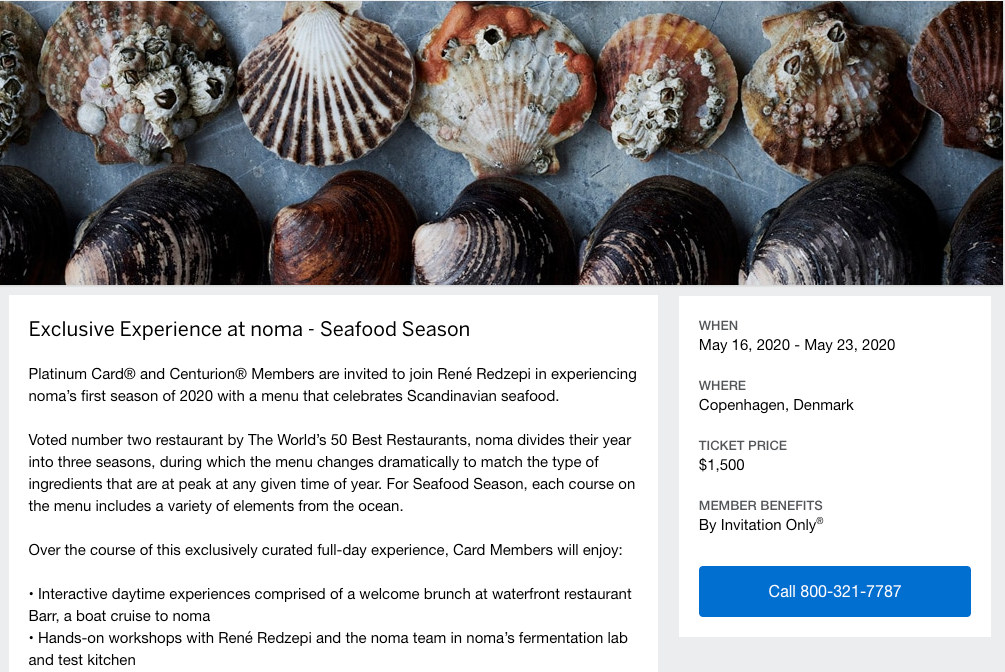Click the registered mark after Invitation Only
This screenshot has width=1005, height=672.
coord(820,521)
